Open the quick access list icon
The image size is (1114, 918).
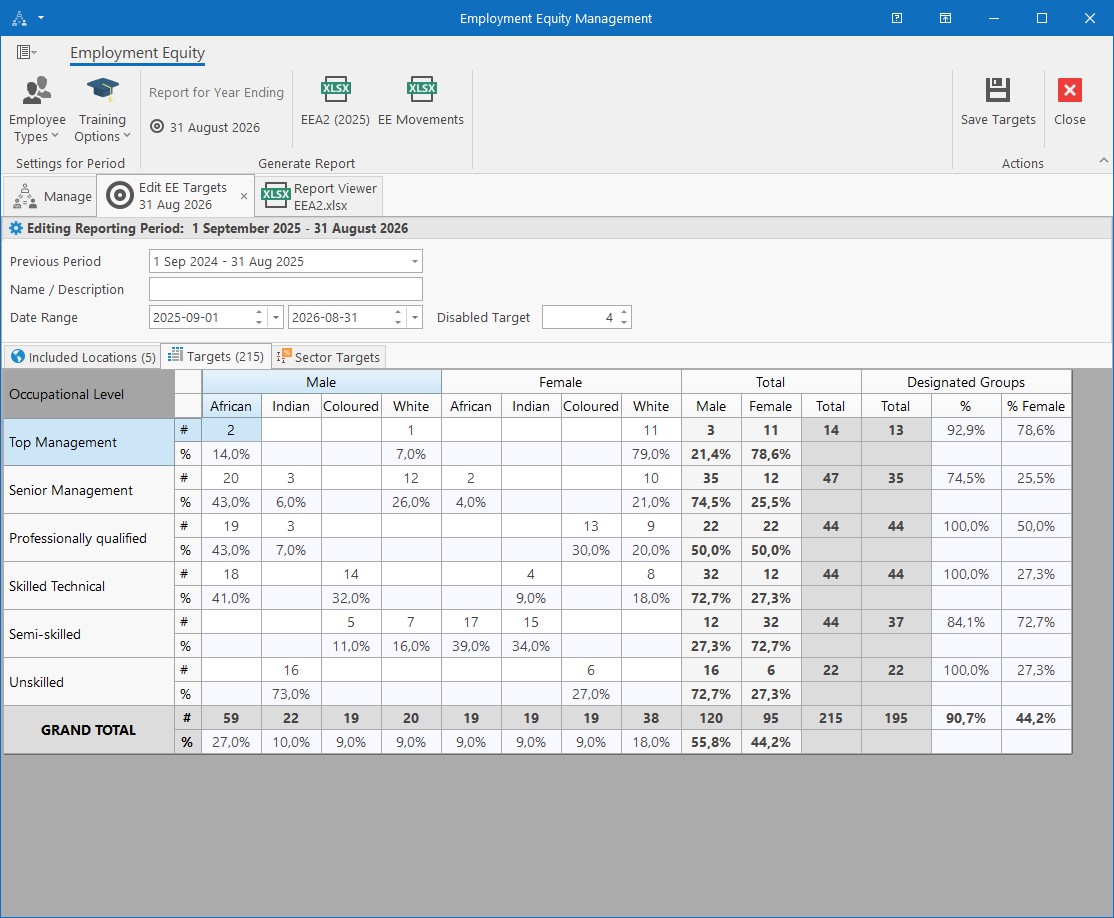pos(26,52)
